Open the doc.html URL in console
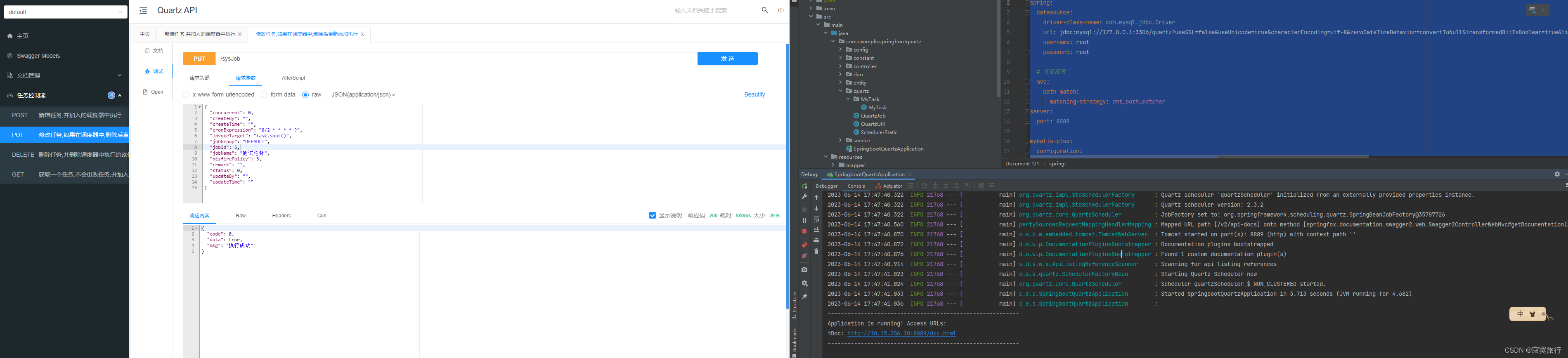The height and width of the screenshot is (358, 1568). point(901,334)
